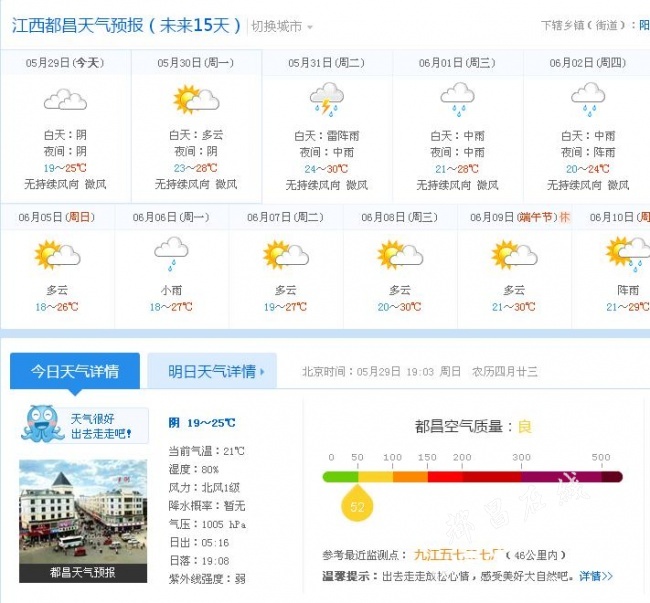The image size is (650, 603).
Task: Click the sun-cloud icon for 05月30日
Action: [x=196, y=99]
